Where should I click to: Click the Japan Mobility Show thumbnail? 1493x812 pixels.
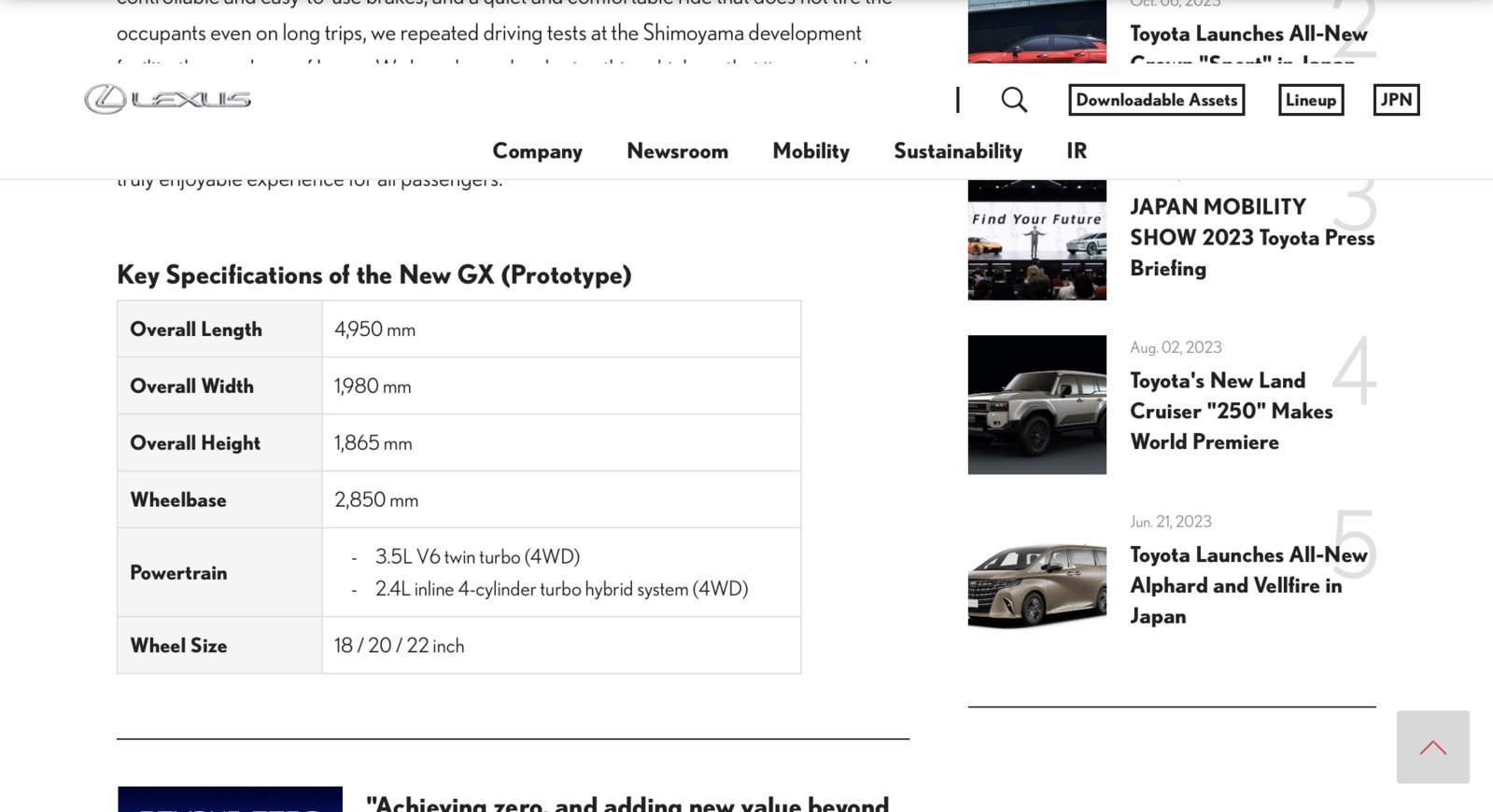(x=1036, y=240)
